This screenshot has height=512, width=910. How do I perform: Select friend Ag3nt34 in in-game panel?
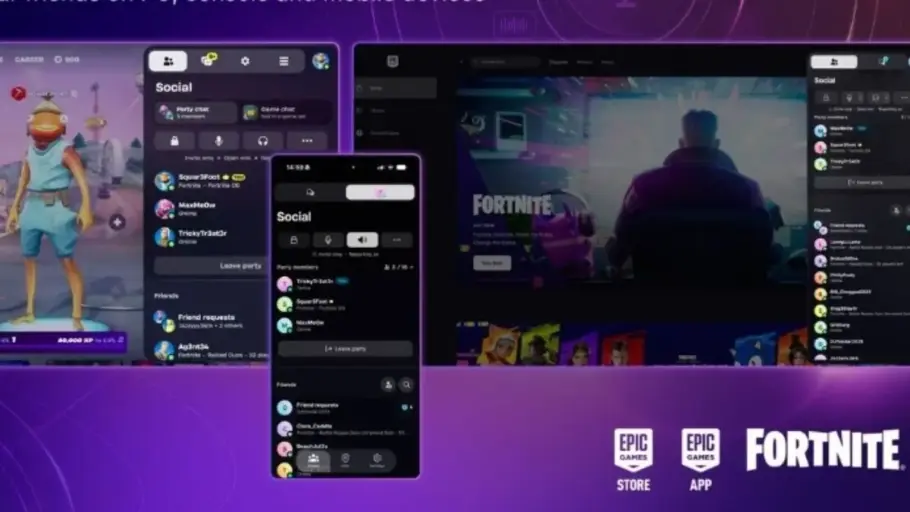[210, 350]
